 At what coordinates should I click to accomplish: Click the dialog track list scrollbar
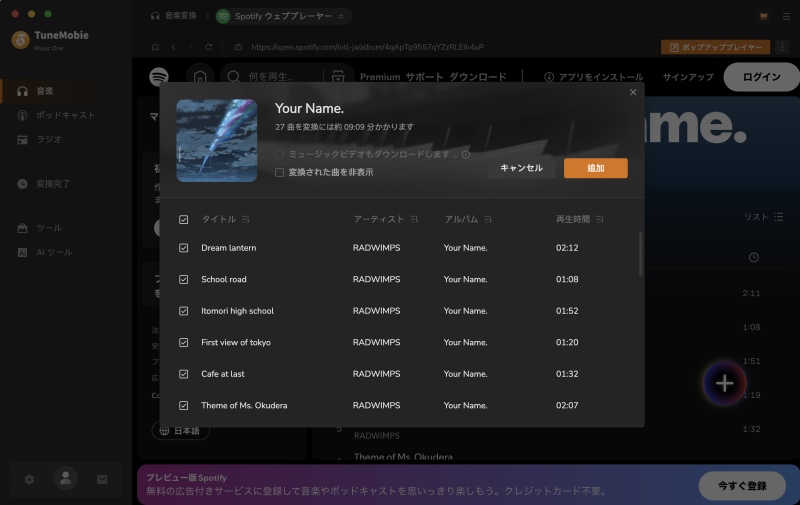(x=640, y=254)
